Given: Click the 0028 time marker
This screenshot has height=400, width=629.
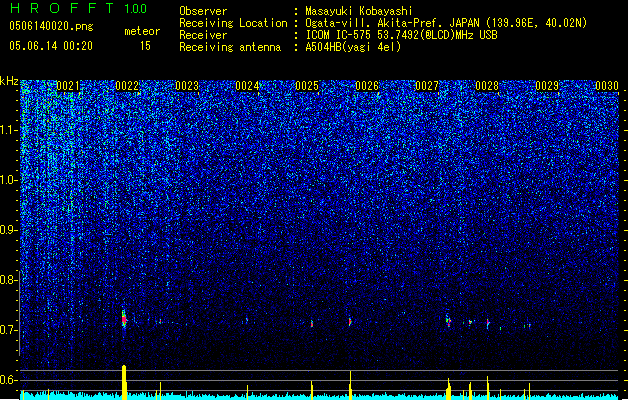Looking at the screenshot, I should (x=487, y=86).
